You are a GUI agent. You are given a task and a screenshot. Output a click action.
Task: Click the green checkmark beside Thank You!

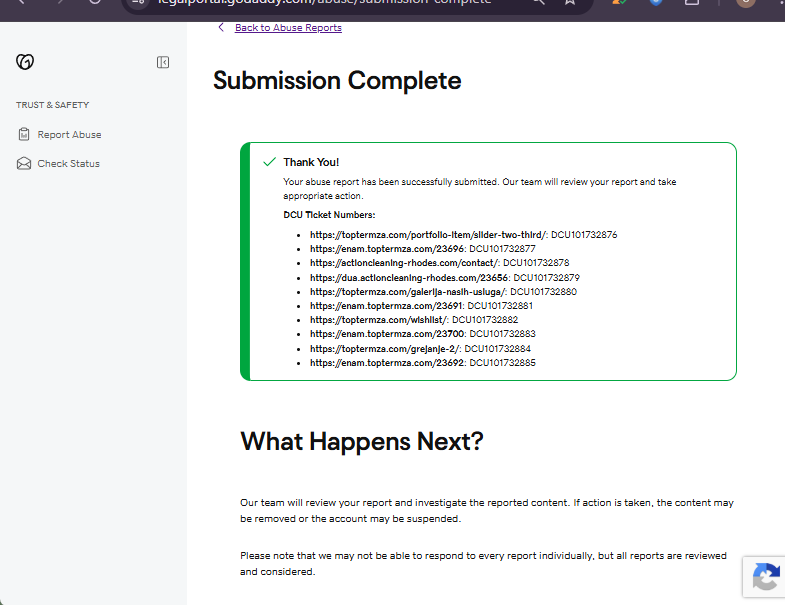pos(269,162)
